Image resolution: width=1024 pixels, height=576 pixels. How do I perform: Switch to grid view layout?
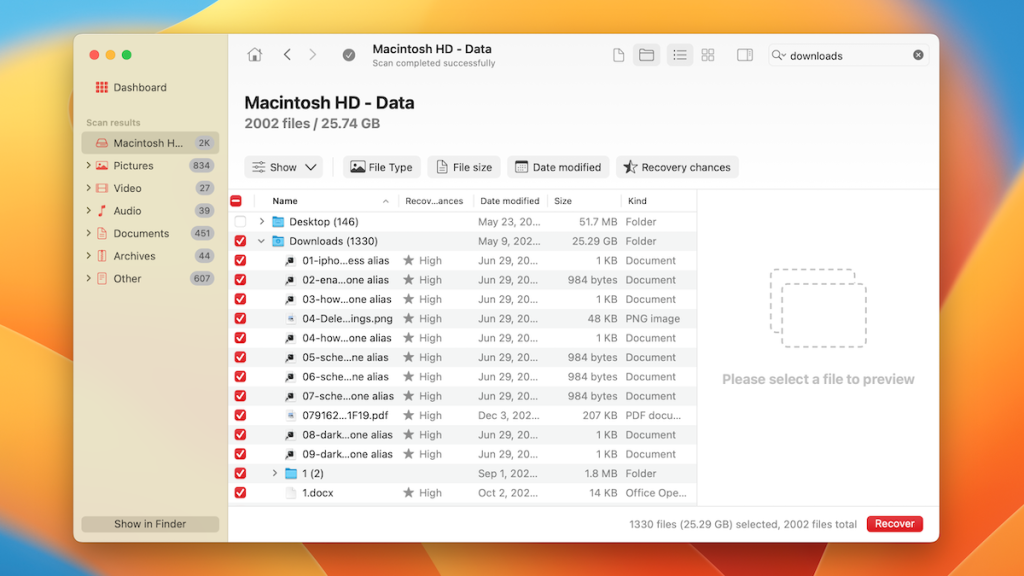click(x=708, y=55)
